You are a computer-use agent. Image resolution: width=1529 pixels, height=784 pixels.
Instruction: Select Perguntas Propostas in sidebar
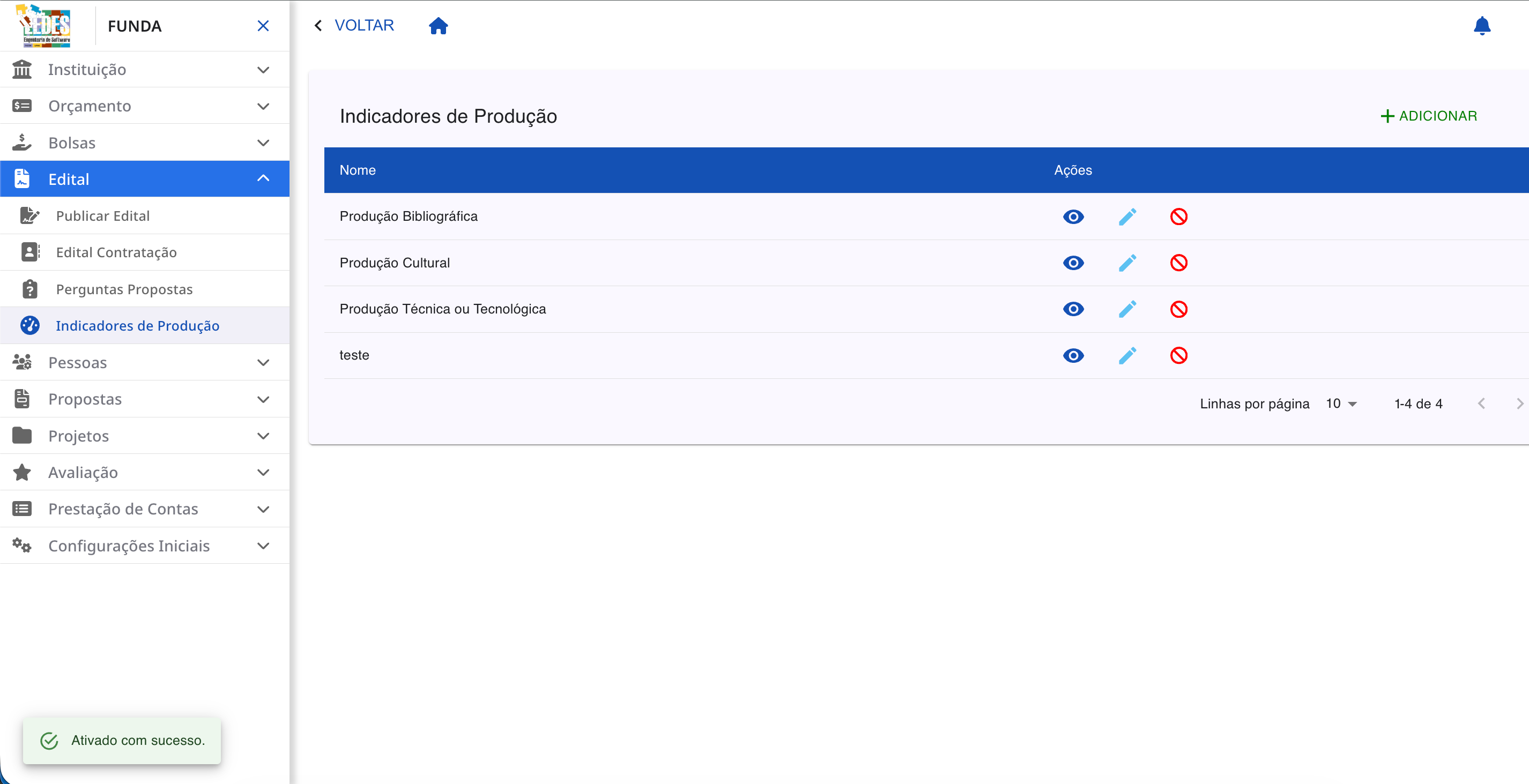coord(145,289)
